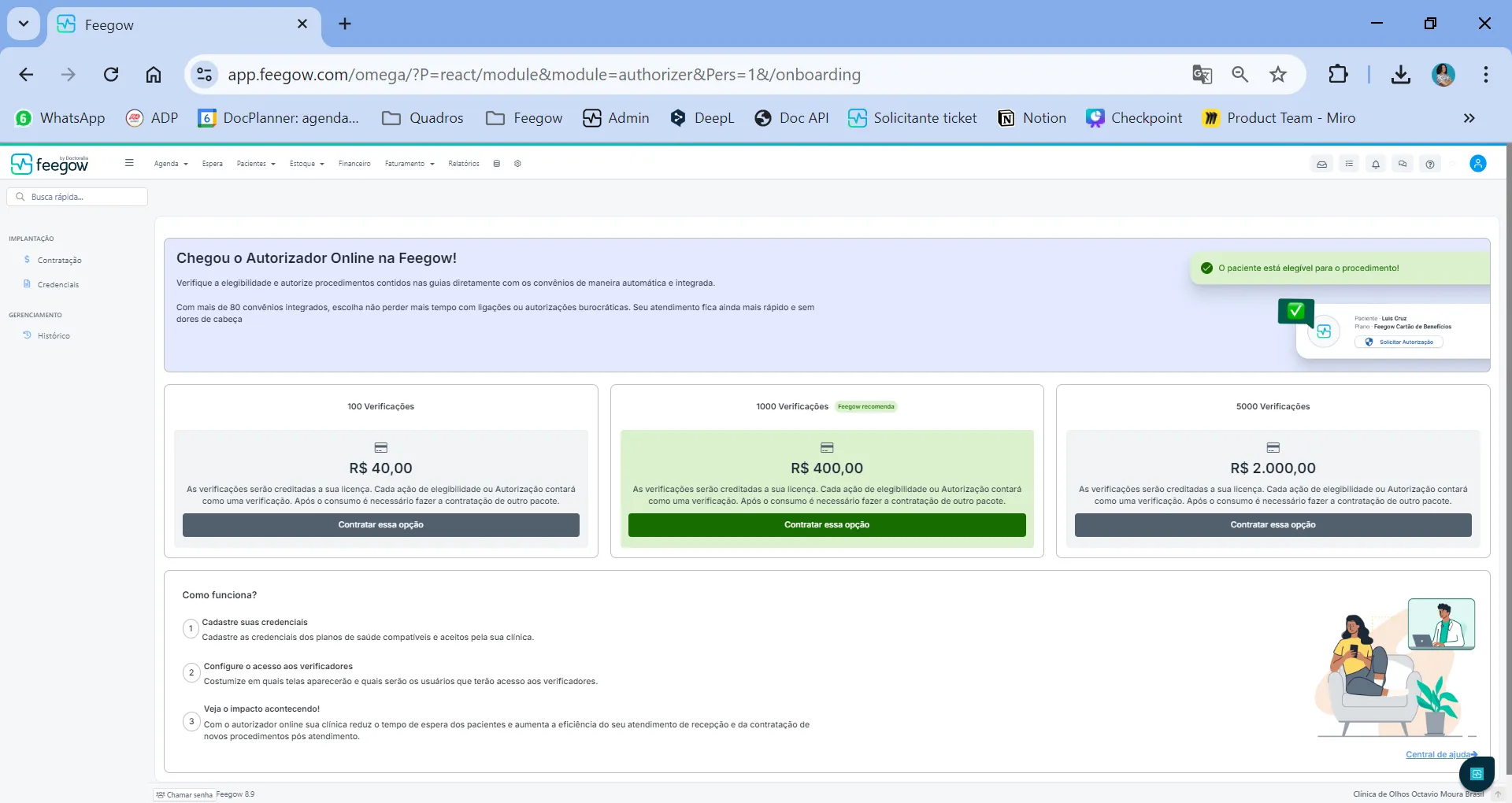1512x803 pixels.
Task: Open the notifications bell
Action: point(1376,165)
